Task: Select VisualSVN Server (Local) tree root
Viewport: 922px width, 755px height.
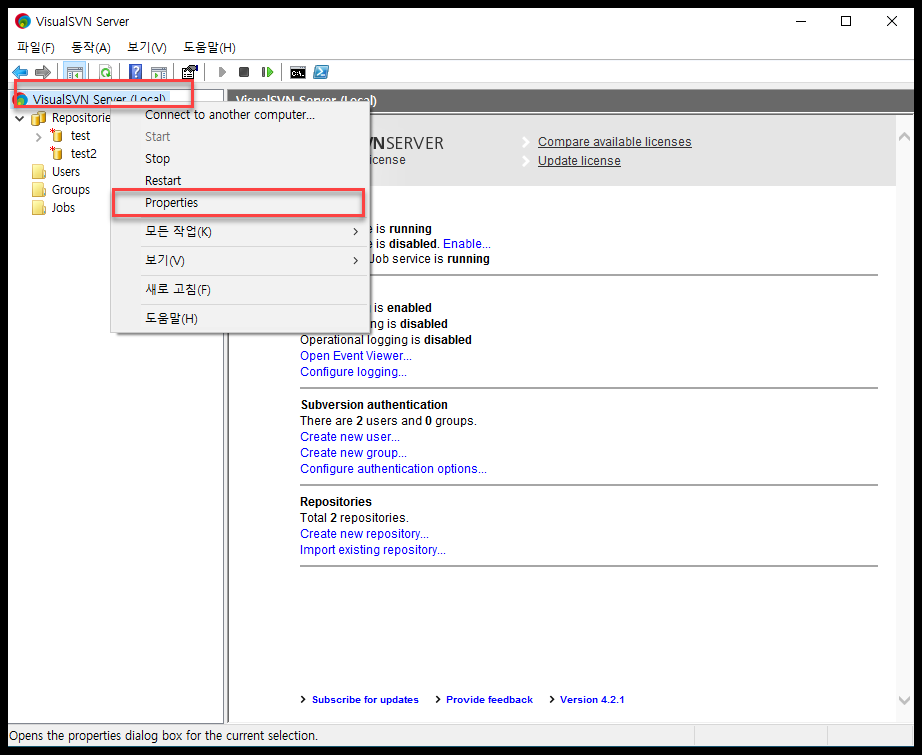Action: pos(99,99)
